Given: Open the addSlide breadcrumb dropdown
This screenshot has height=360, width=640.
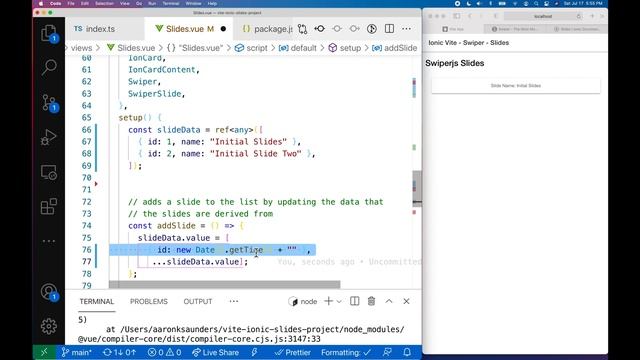Looking at the screenshot, I should coord(395,48).
